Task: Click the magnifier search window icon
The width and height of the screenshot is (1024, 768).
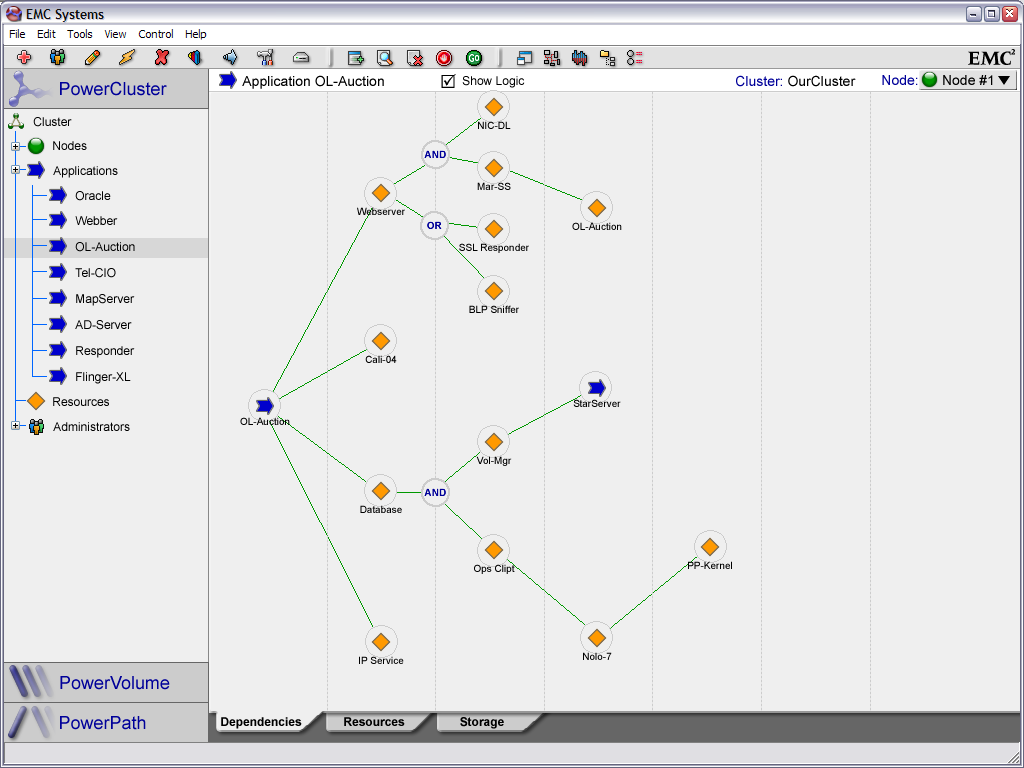Action: point(385,58)
